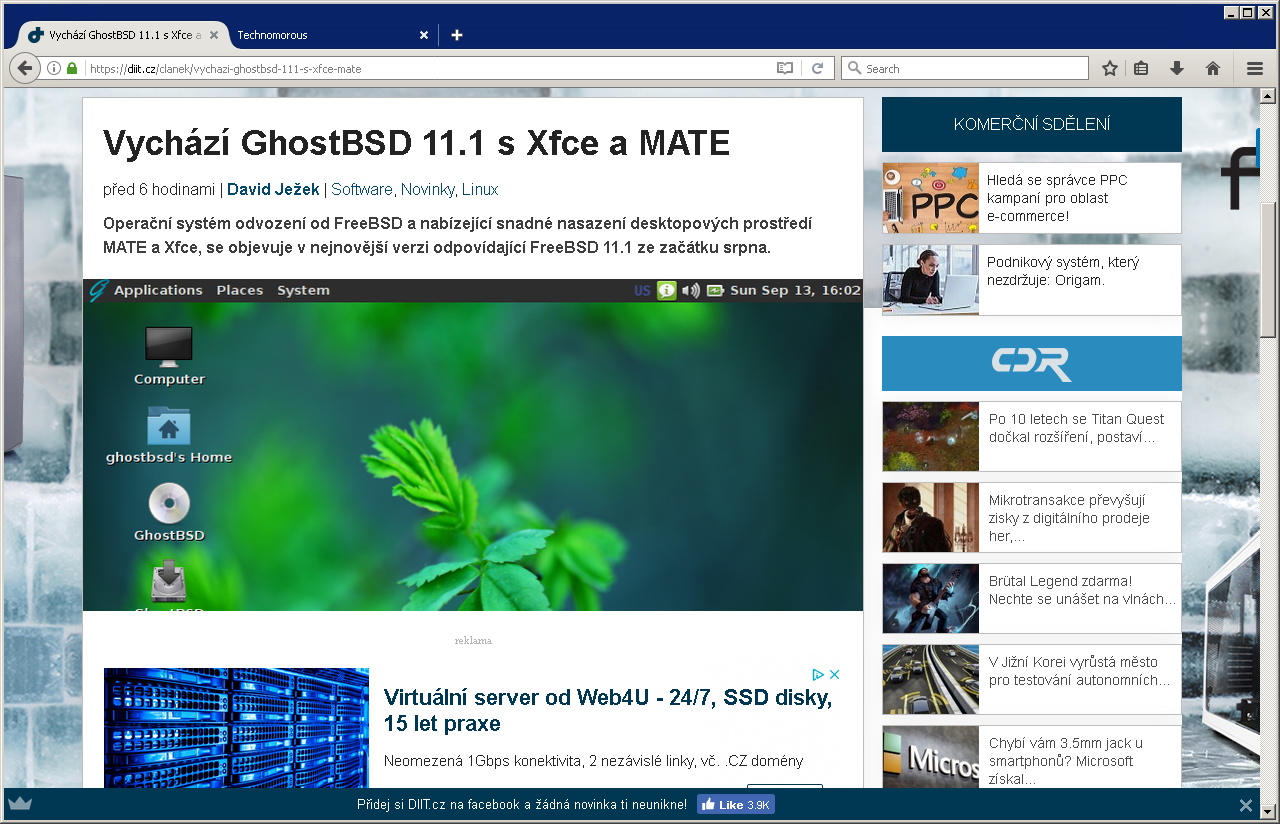This screenshot has width=1280, height=824.
Task: Click the highway road thumbnail
Action: [x=930, y=679]
